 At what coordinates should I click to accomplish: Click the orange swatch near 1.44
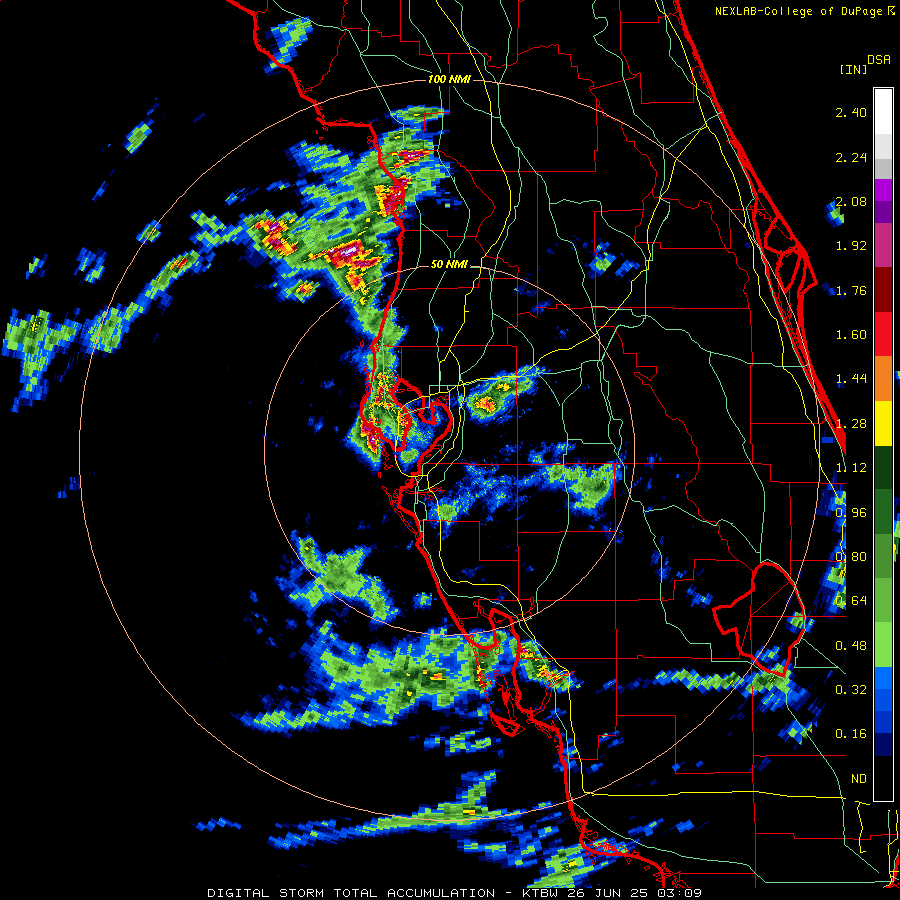(x=883, y=378)
